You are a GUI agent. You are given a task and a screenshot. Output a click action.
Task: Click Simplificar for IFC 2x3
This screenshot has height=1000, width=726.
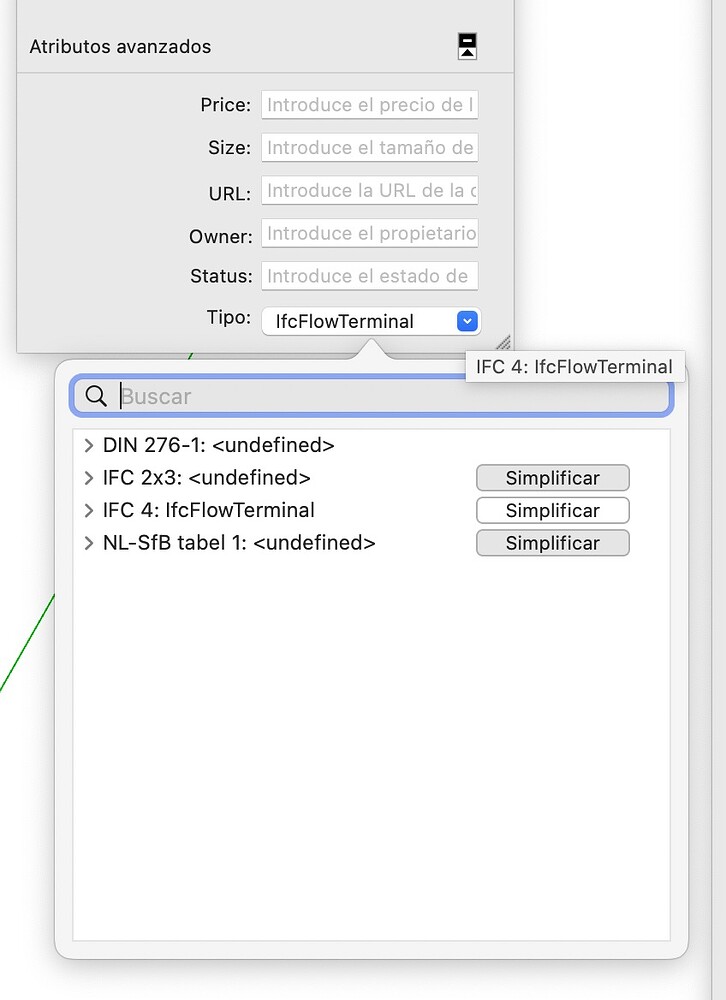tap(552, 478)
